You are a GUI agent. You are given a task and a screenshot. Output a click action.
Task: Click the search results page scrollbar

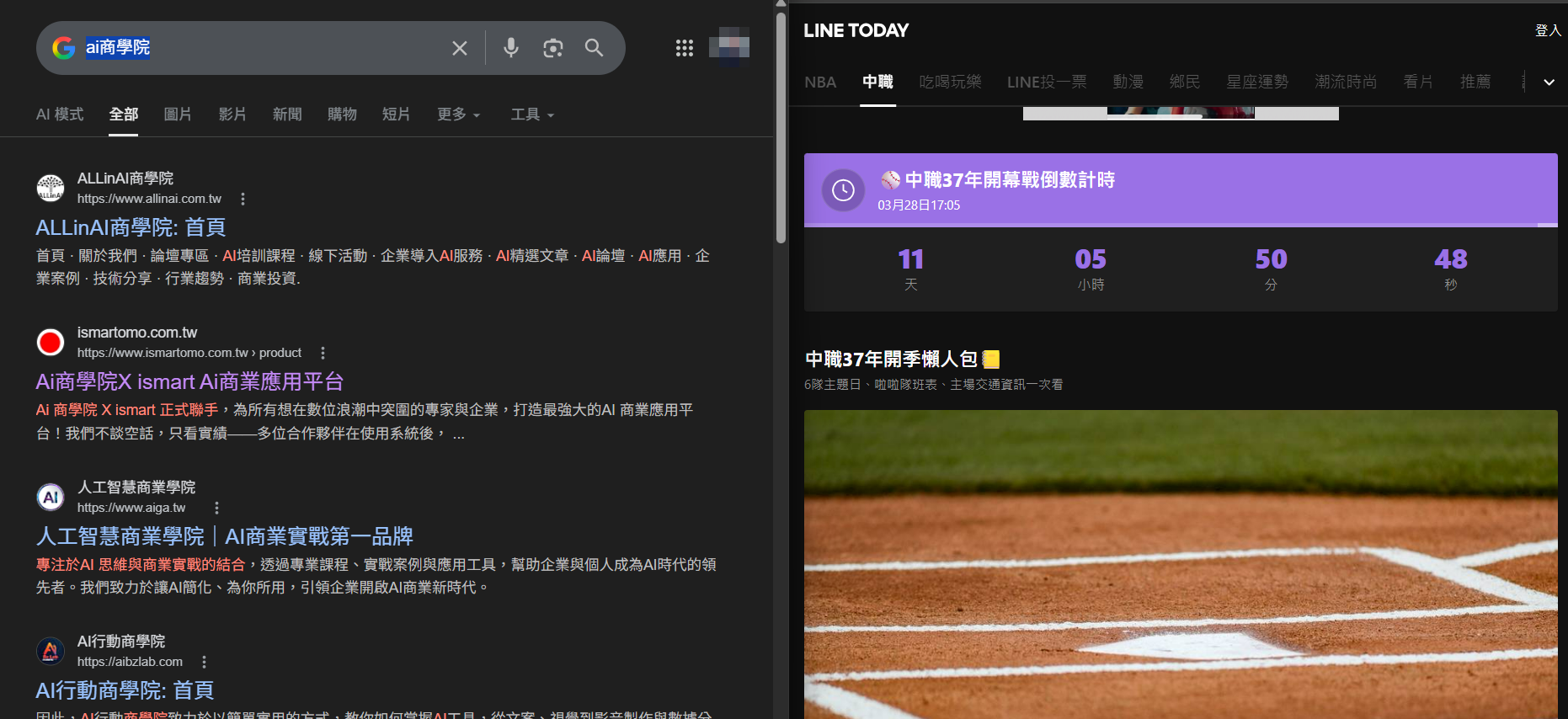(x=781, y=126)
